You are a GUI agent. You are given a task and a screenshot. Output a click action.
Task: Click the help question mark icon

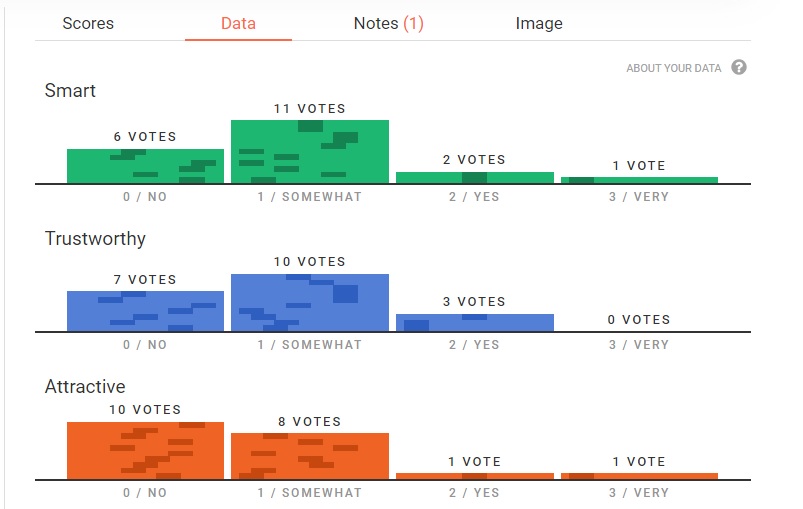[739, 68]
